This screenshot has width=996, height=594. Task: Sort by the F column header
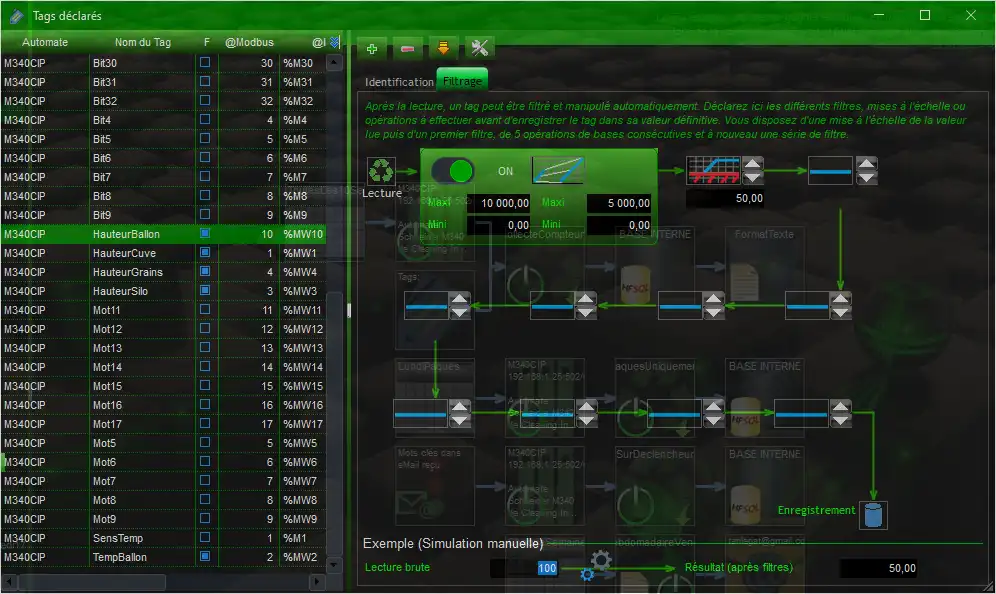[x=206, y=43]
